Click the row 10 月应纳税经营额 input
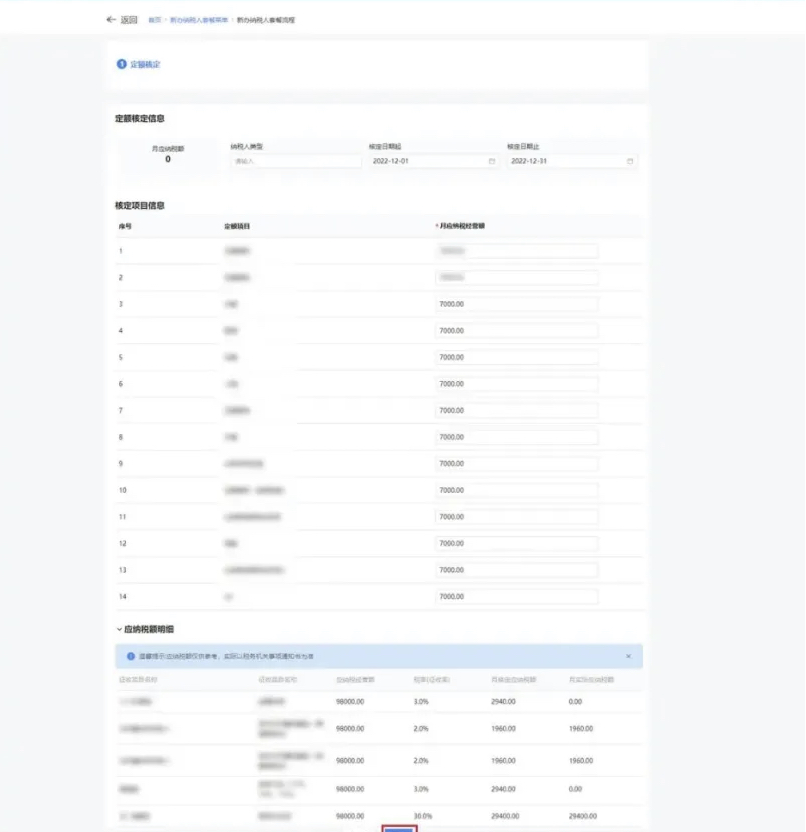Image resolution: width=806 pixels, height=832 pixels. pos(516,490)
